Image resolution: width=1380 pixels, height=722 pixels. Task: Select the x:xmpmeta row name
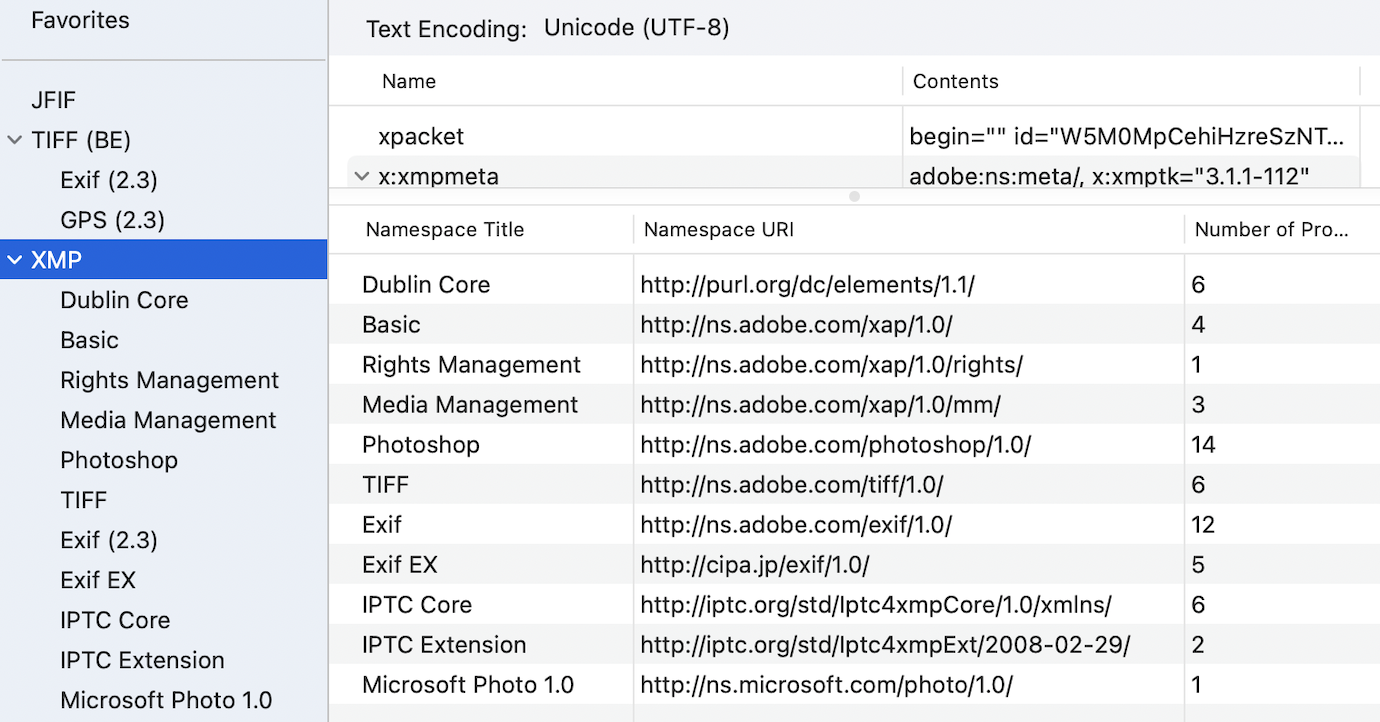(x=438, y=176)
